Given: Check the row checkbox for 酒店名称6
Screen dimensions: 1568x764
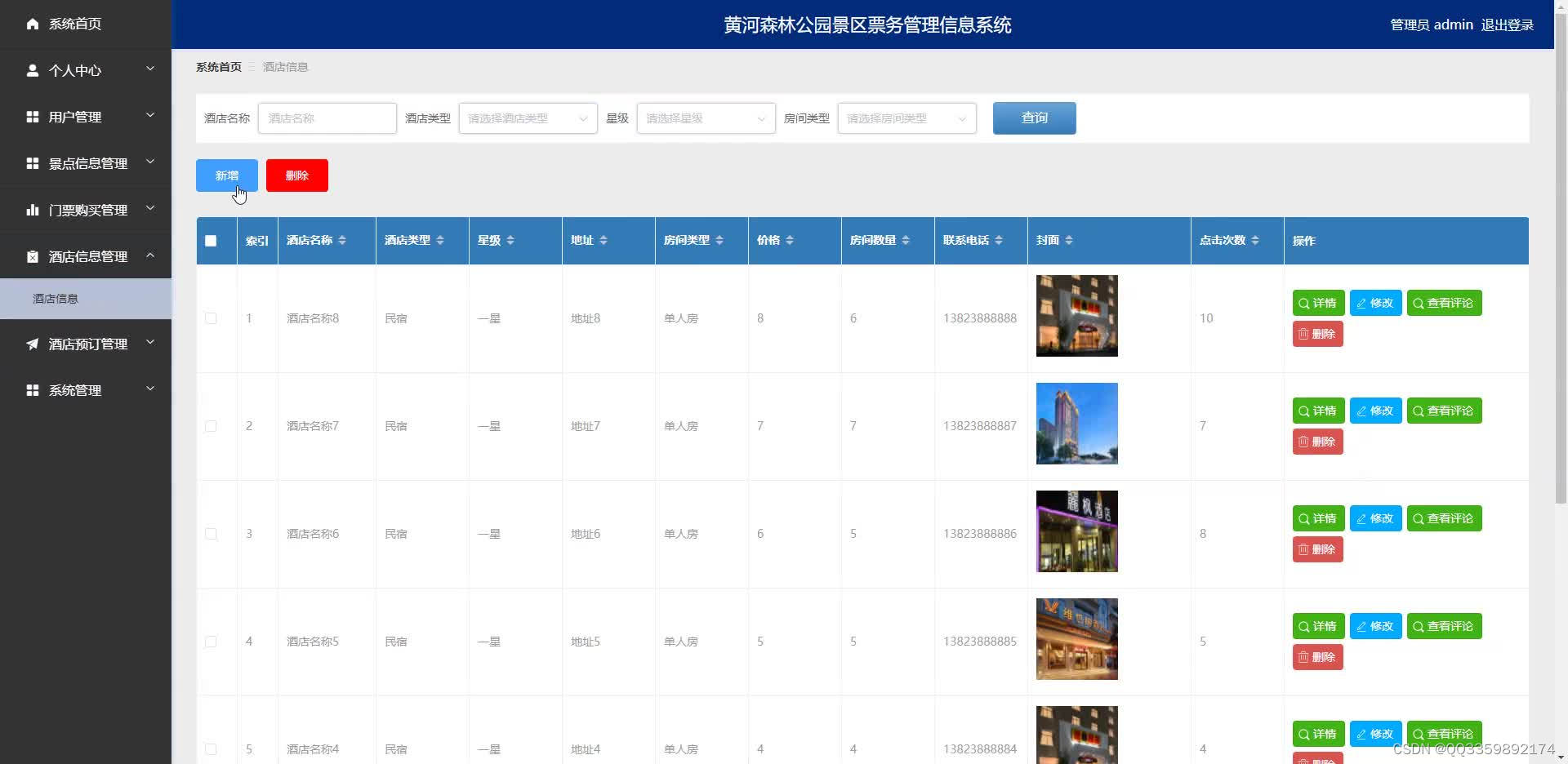Looking at the screenshot, I should pyautogui.click(x=211, y=534).
